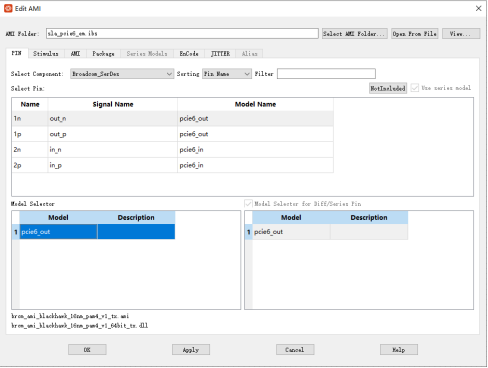This screenshot has height=368, width=488.
Task: Click the Cancel button
Action: click(x=295, y=350)
